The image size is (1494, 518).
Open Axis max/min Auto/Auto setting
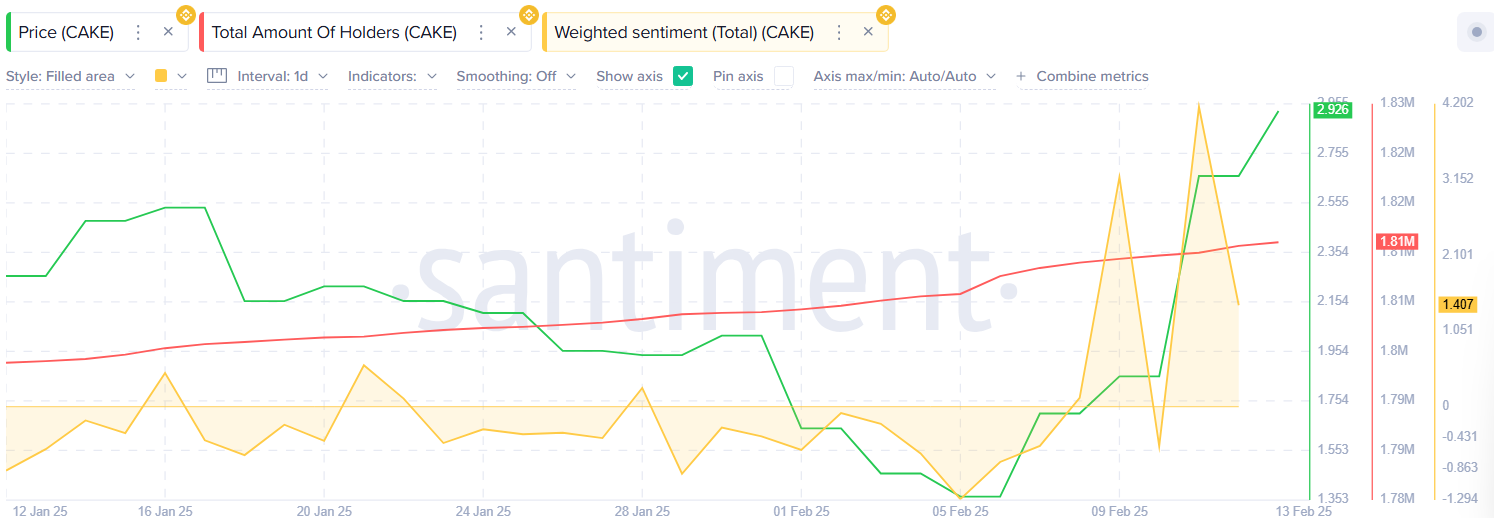[904, 76]
